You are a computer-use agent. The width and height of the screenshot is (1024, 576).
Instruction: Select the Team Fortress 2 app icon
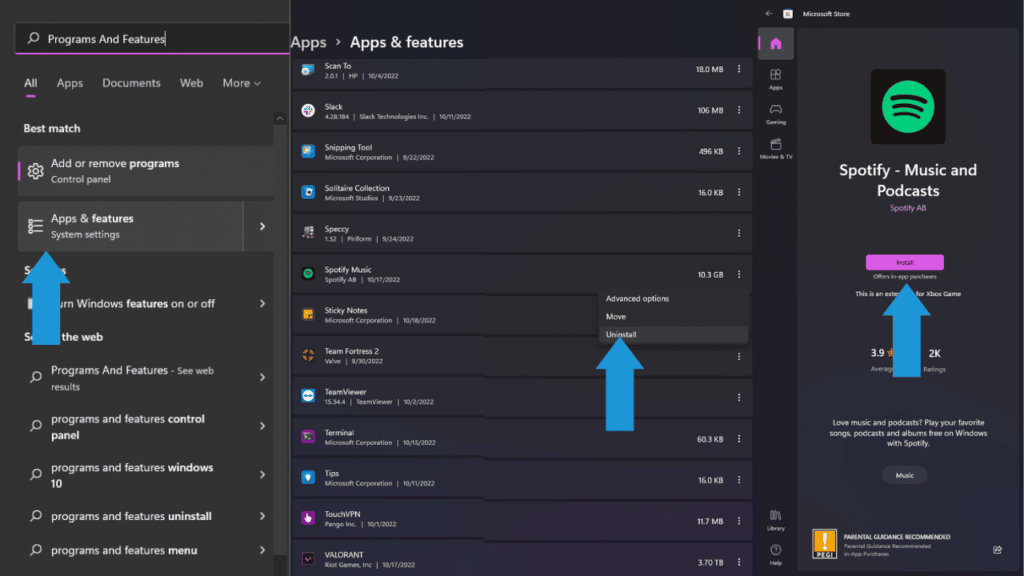click(x=308, y=355)
